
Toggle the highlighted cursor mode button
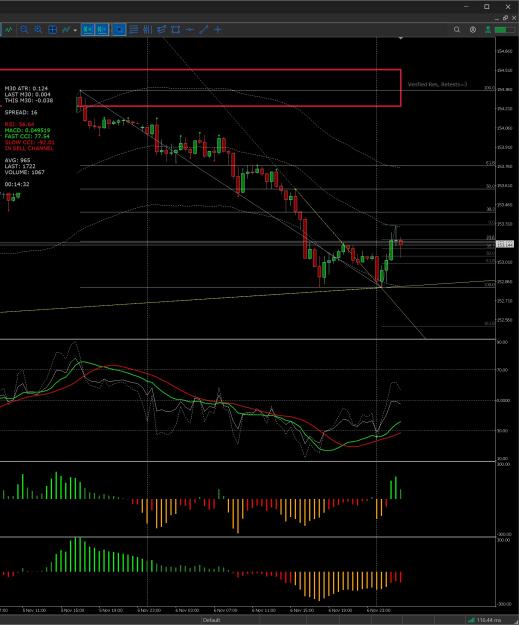point(119,29)
